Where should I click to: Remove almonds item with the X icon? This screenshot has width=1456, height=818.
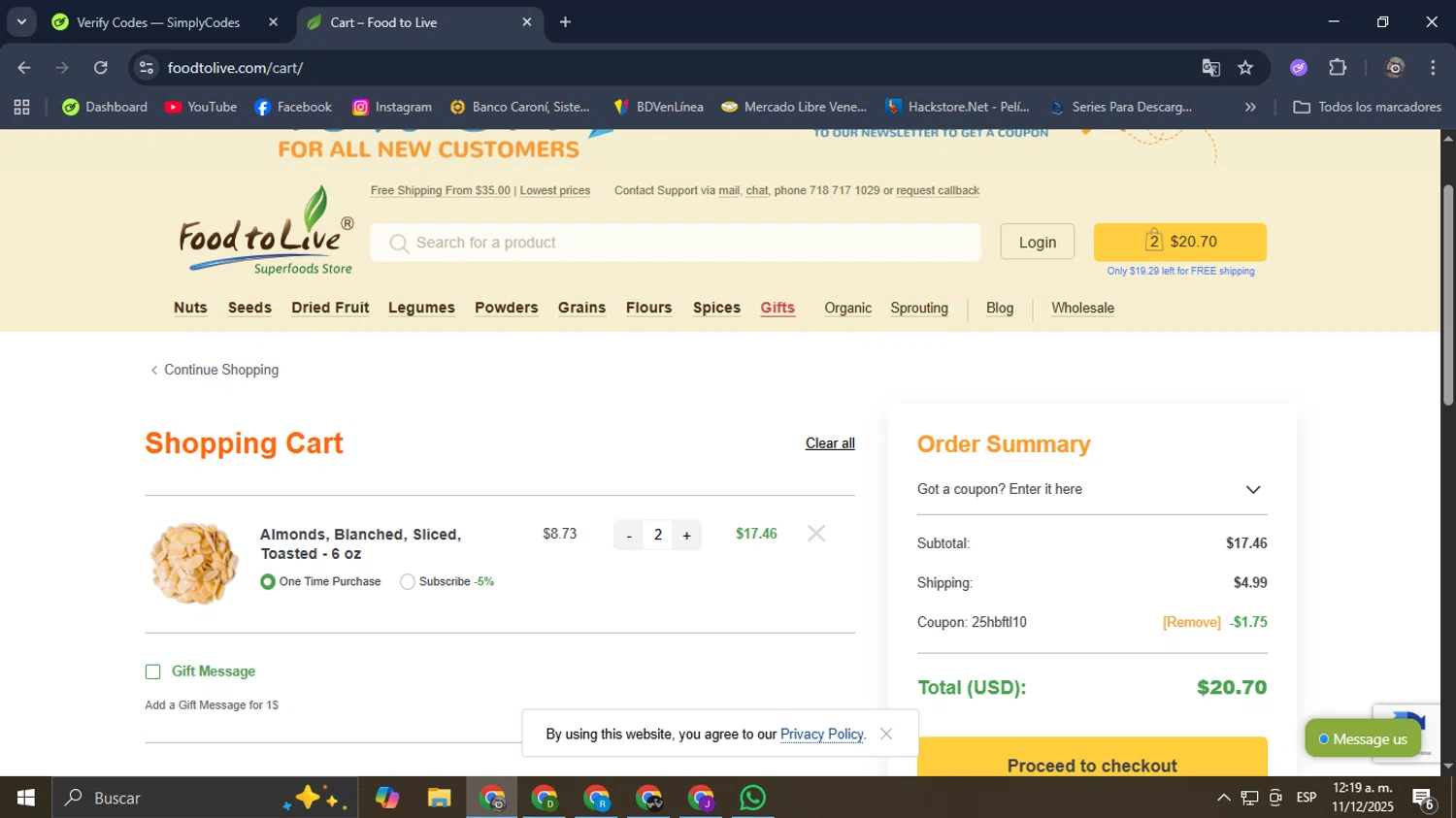coord(816,534)
